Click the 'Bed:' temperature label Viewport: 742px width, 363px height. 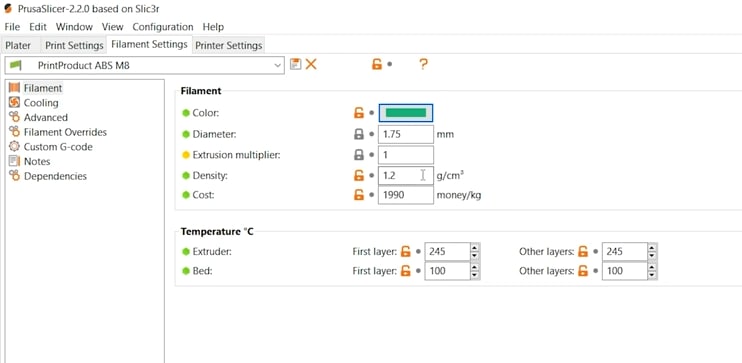pyautogui.click(x=202, y=271)
